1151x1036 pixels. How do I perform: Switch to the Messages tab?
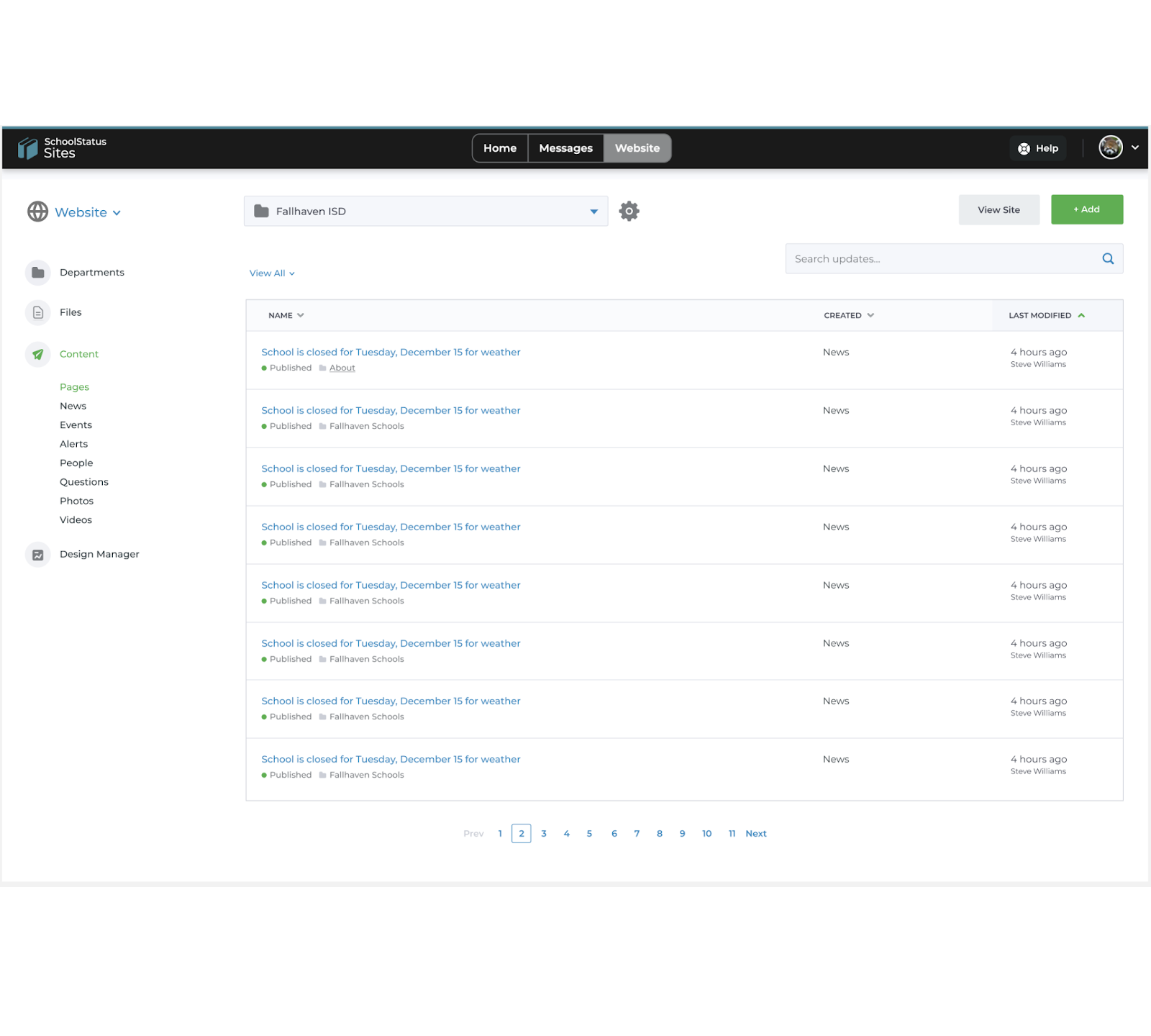tap(565, 147)
